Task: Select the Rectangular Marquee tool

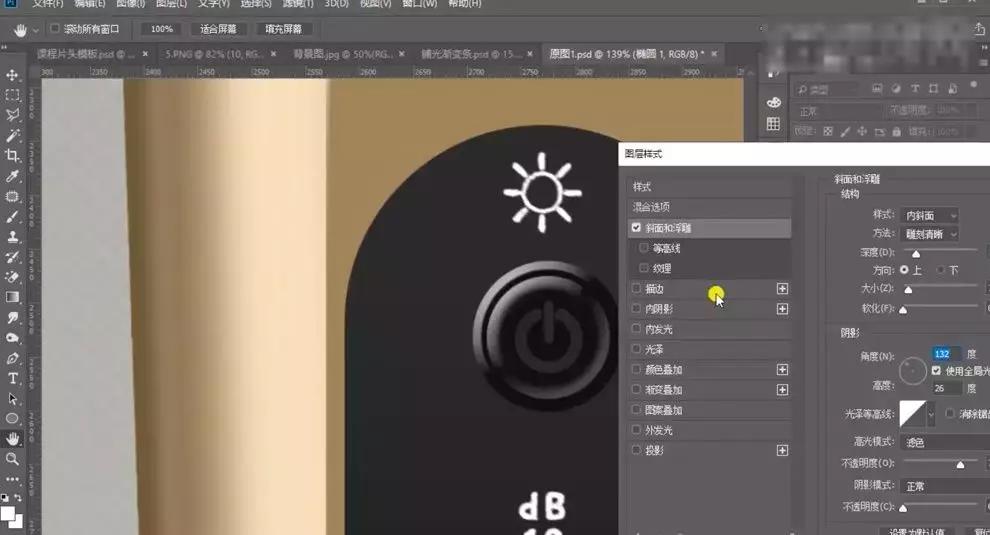Action: click(12, 95)
